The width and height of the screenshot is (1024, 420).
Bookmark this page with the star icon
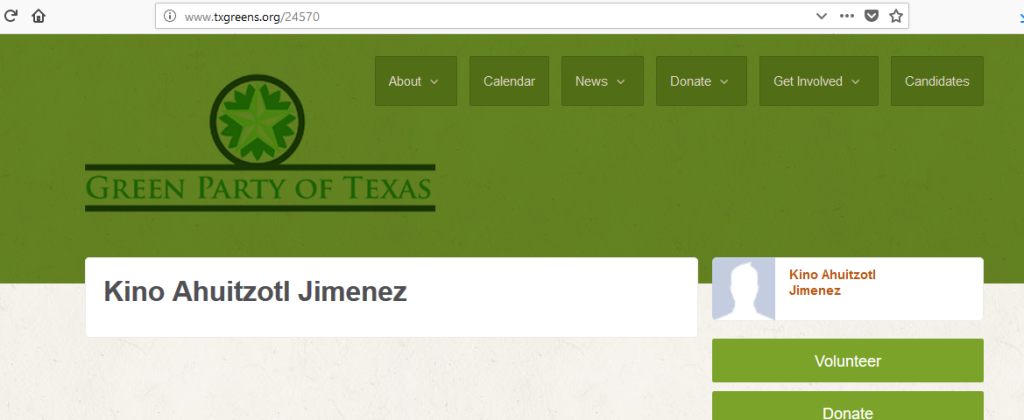(x=896, y=16)
